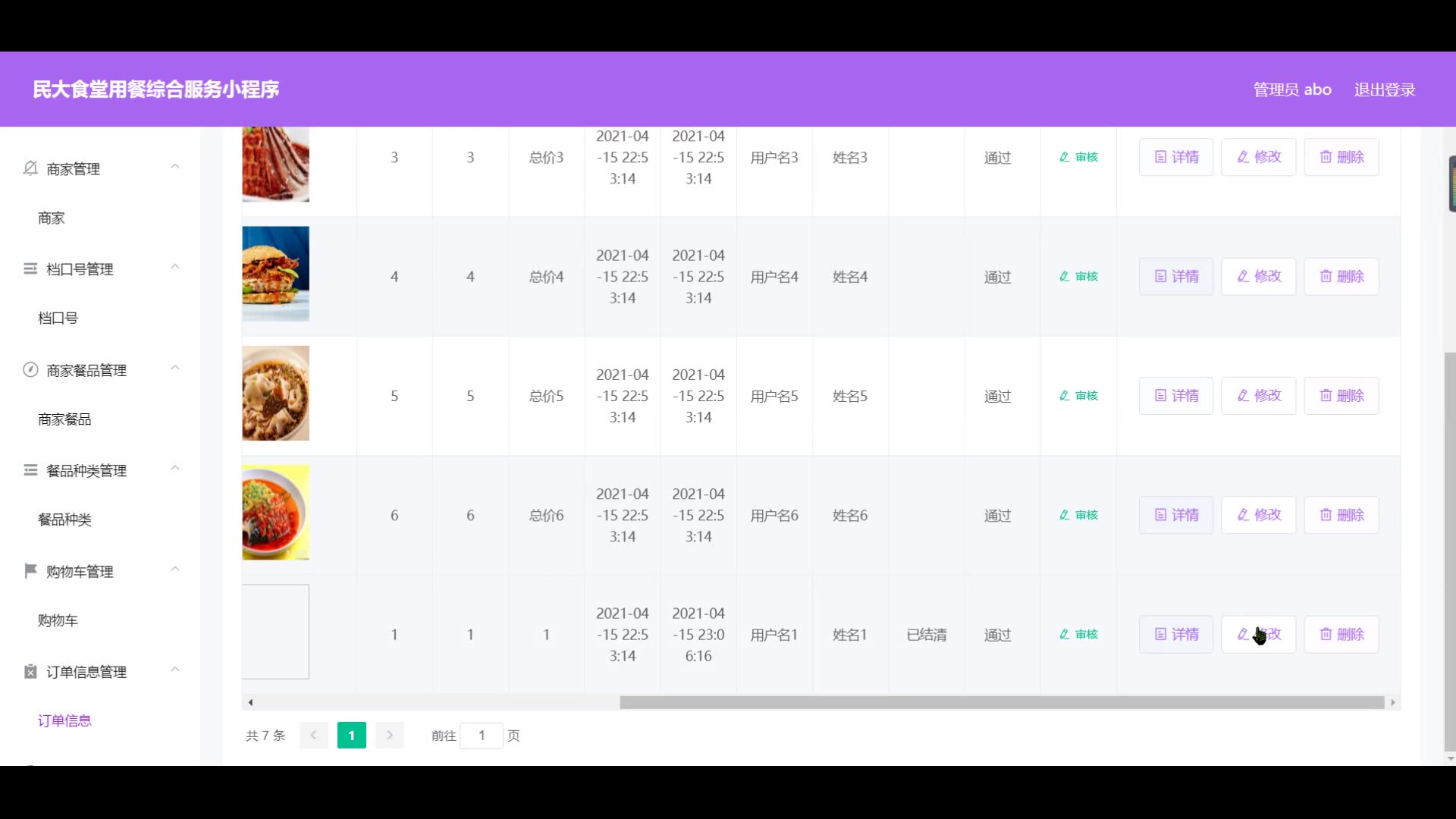This screenshot has height=819, width=1456.
Task: Click 退出登录 to log out
Action: point(1385,89)
